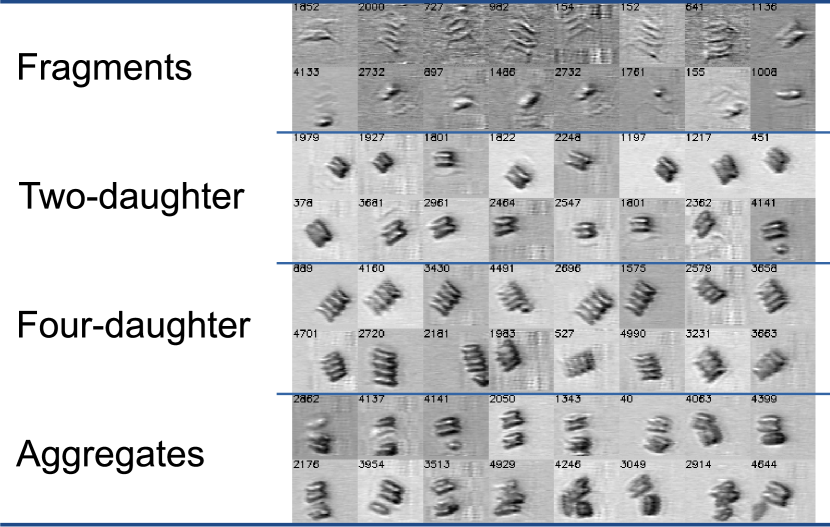Image resolution: width=830 pixels, height=527 pixels.
Task: Open two-daughter image labeled 1217
Action: click(x=717, y=165)
